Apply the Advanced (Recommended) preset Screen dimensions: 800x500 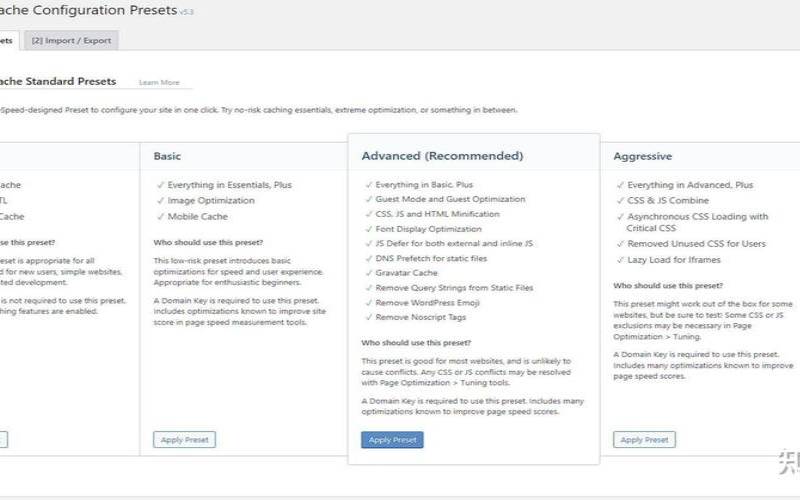pyautogui.click(x=392, y=440)
